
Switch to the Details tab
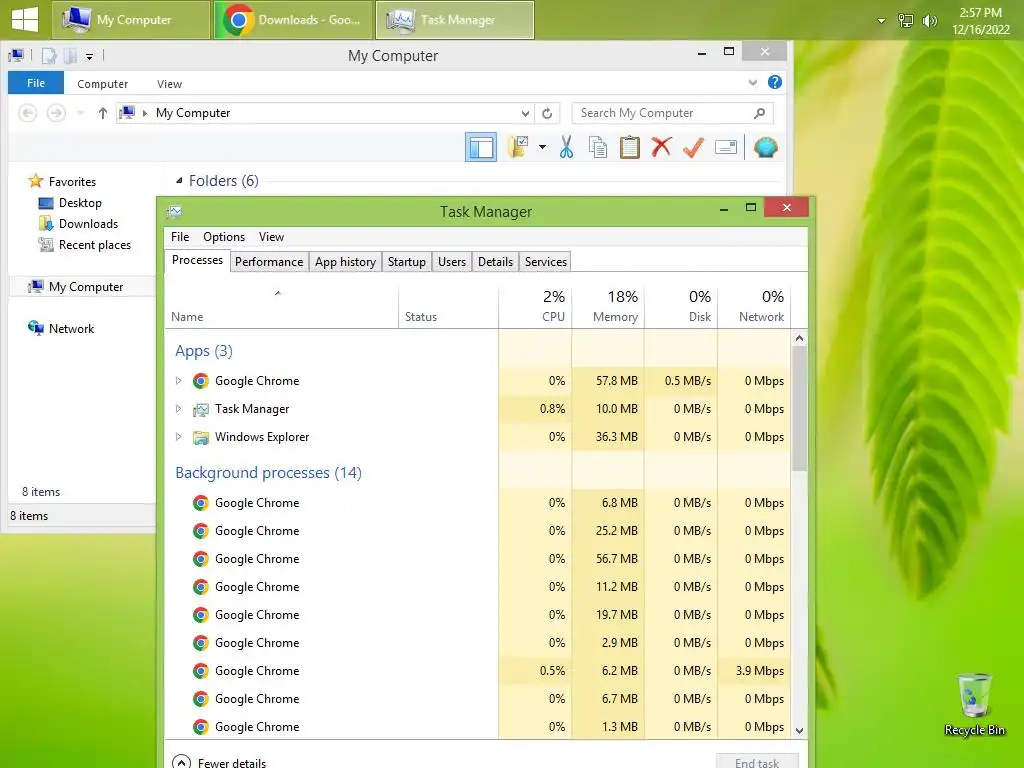pyautogui.click(x=496, y=262)
